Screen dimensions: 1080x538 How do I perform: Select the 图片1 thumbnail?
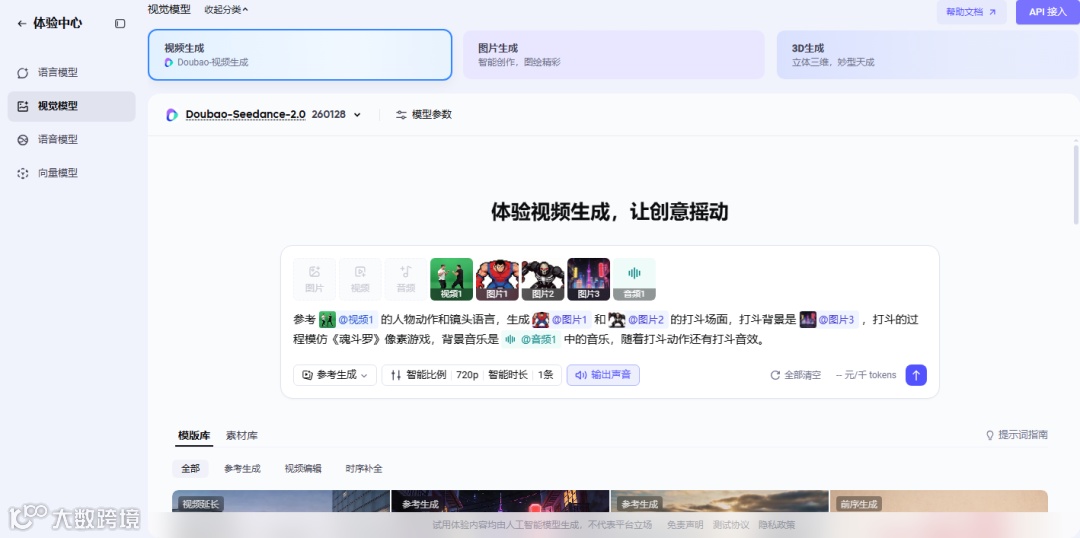pos(497,279)
